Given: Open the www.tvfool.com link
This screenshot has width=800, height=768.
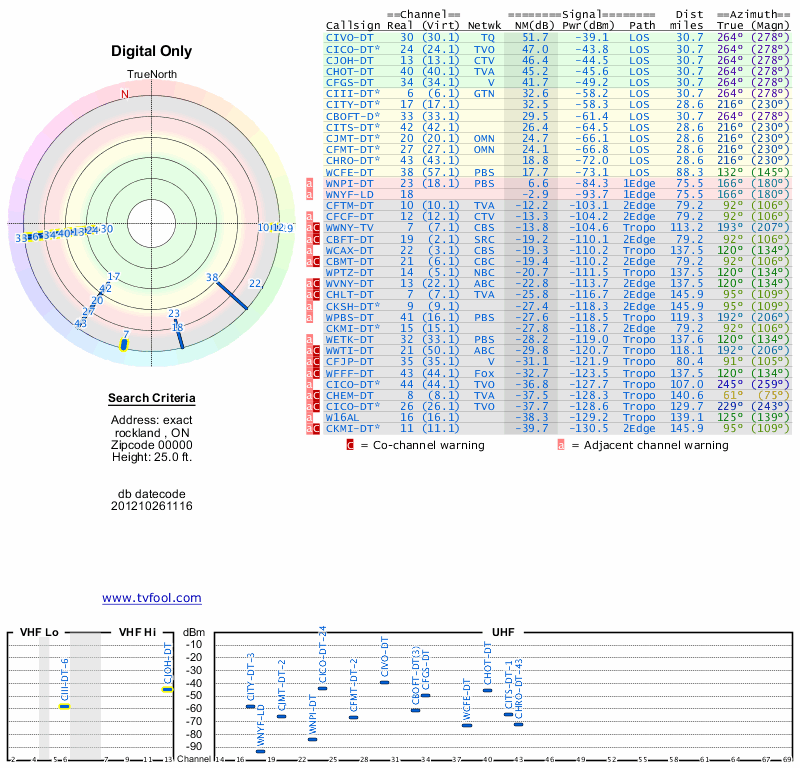Looking at the screenshot, I should coord(152,598).
